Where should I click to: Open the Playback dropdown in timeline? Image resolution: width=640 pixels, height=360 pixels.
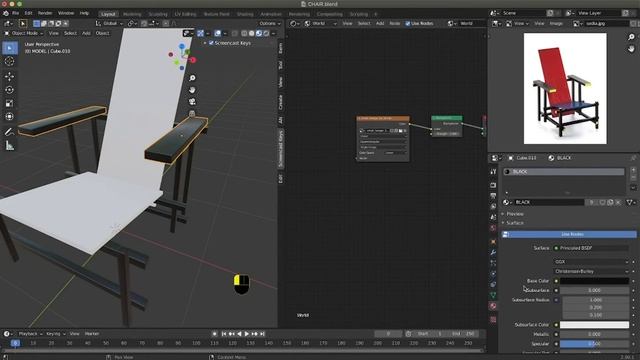coord(30,334)
